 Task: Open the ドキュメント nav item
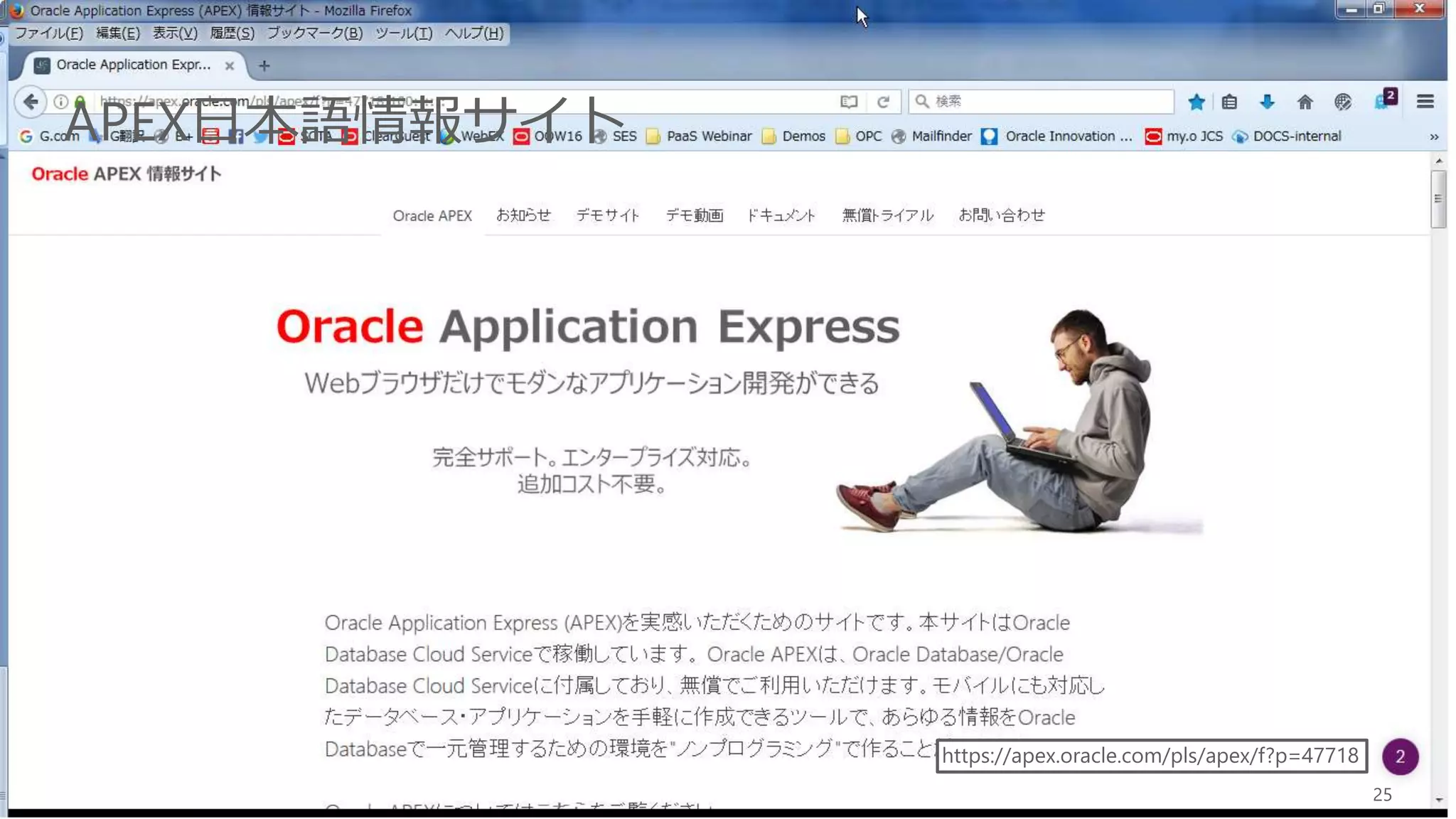pos(781,215)
